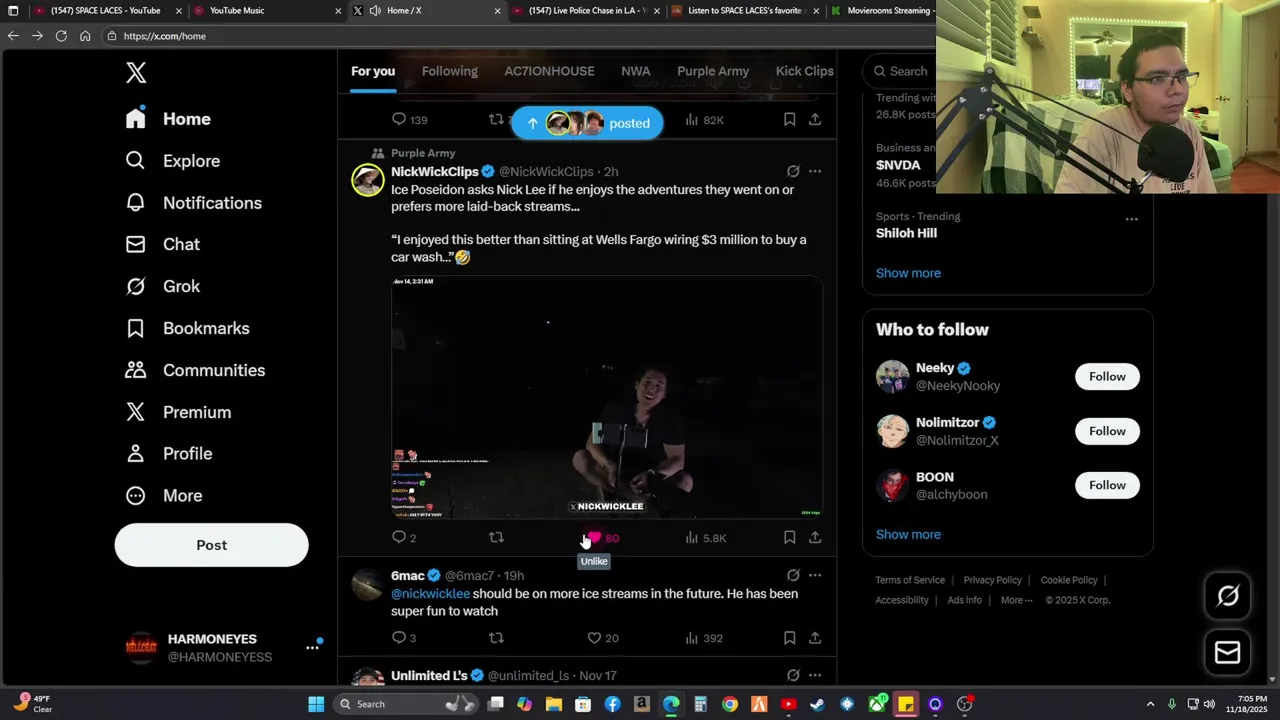Expand the More sidebar menu
The height and width of the screenshot is (720, 1280).
click(x=163, y=496)
